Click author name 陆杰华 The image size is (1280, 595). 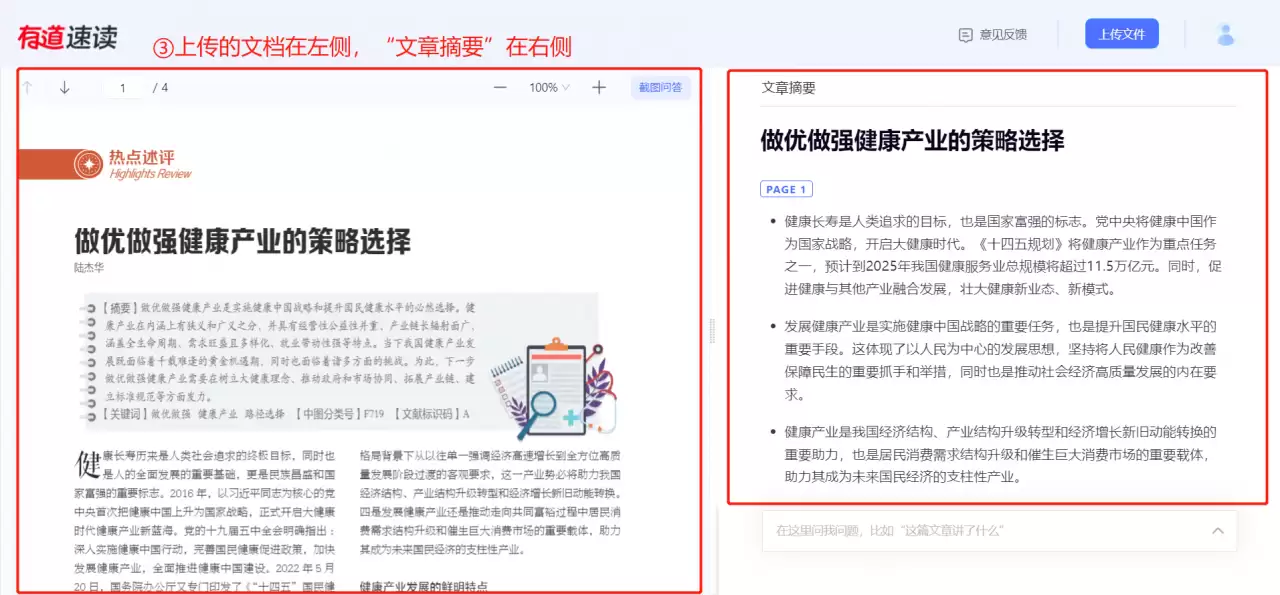89,268
